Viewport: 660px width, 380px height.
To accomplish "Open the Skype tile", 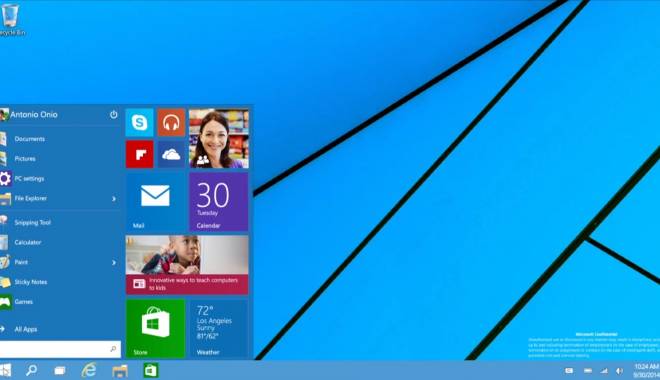I will [x=139, y=122].
